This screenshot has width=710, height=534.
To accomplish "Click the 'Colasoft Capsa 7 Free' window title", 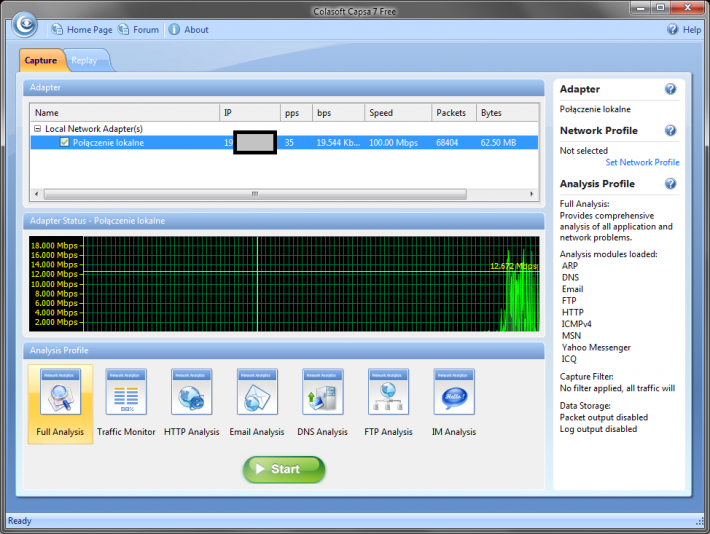I will 355,12.
